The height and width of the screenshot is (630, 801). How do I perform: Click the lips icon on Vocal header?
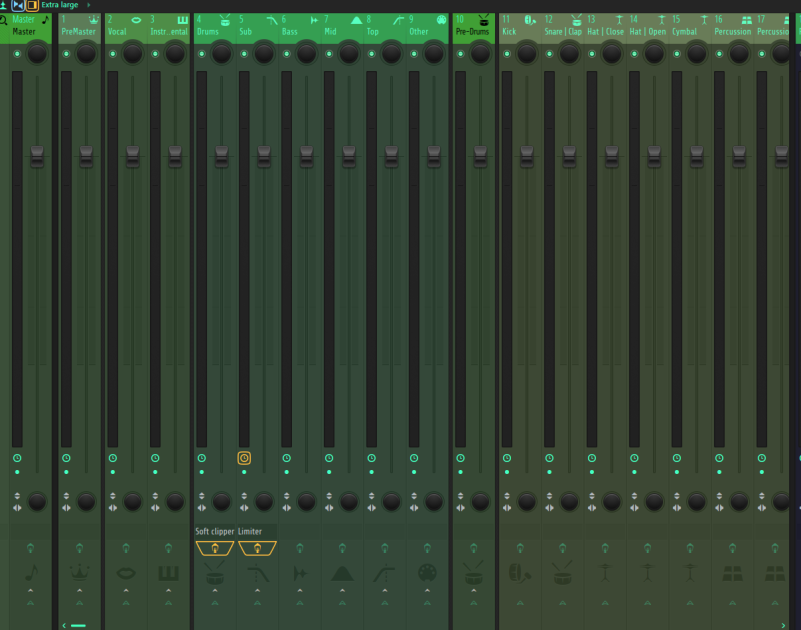(x=136, y=20)
